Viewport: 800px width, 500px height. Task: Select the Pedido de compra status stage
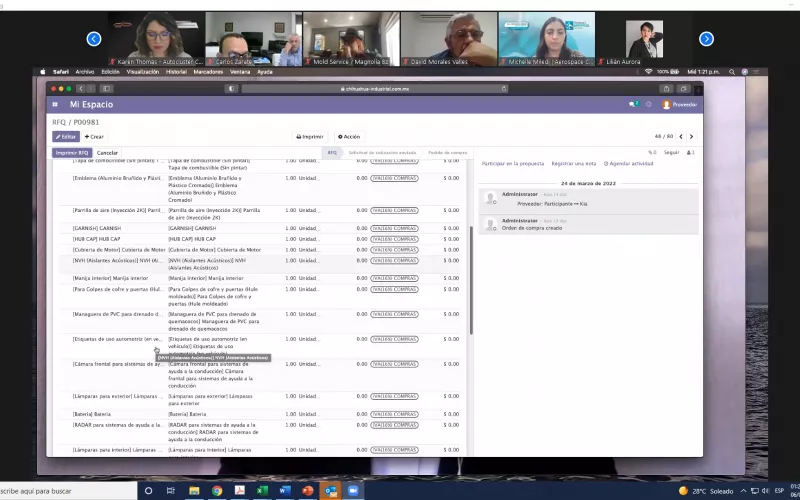tap(447, 153)
